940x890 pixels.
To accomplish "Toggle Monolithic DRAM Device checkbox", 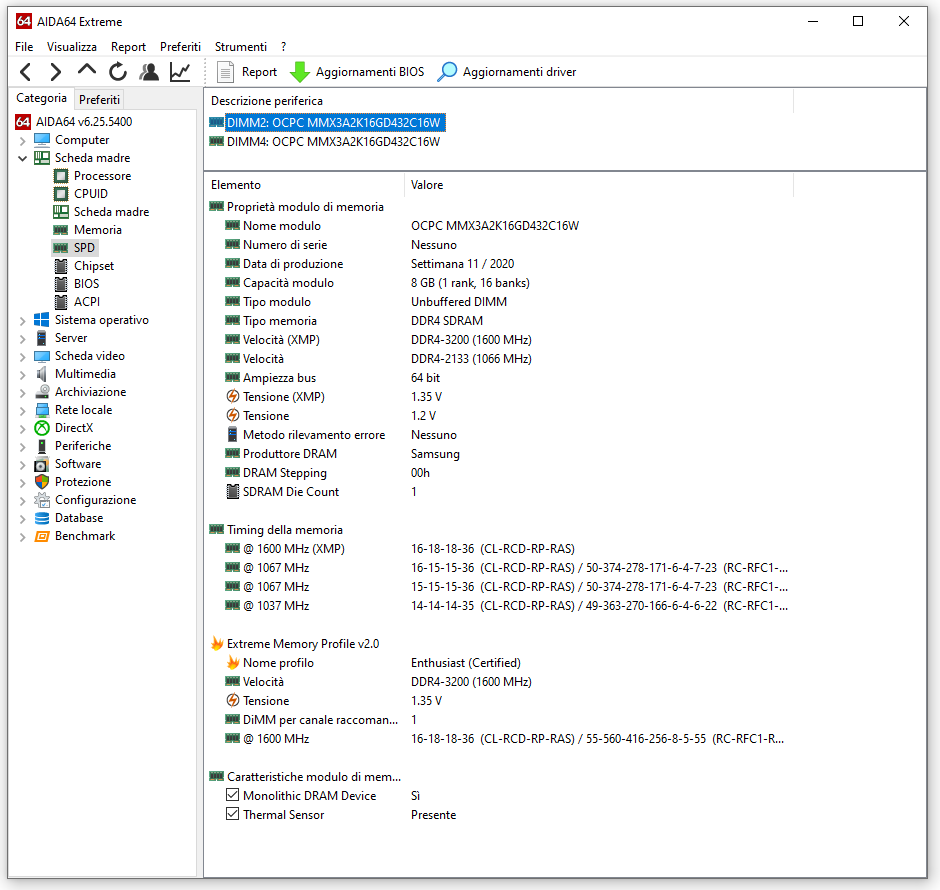I will click(233, 795).
